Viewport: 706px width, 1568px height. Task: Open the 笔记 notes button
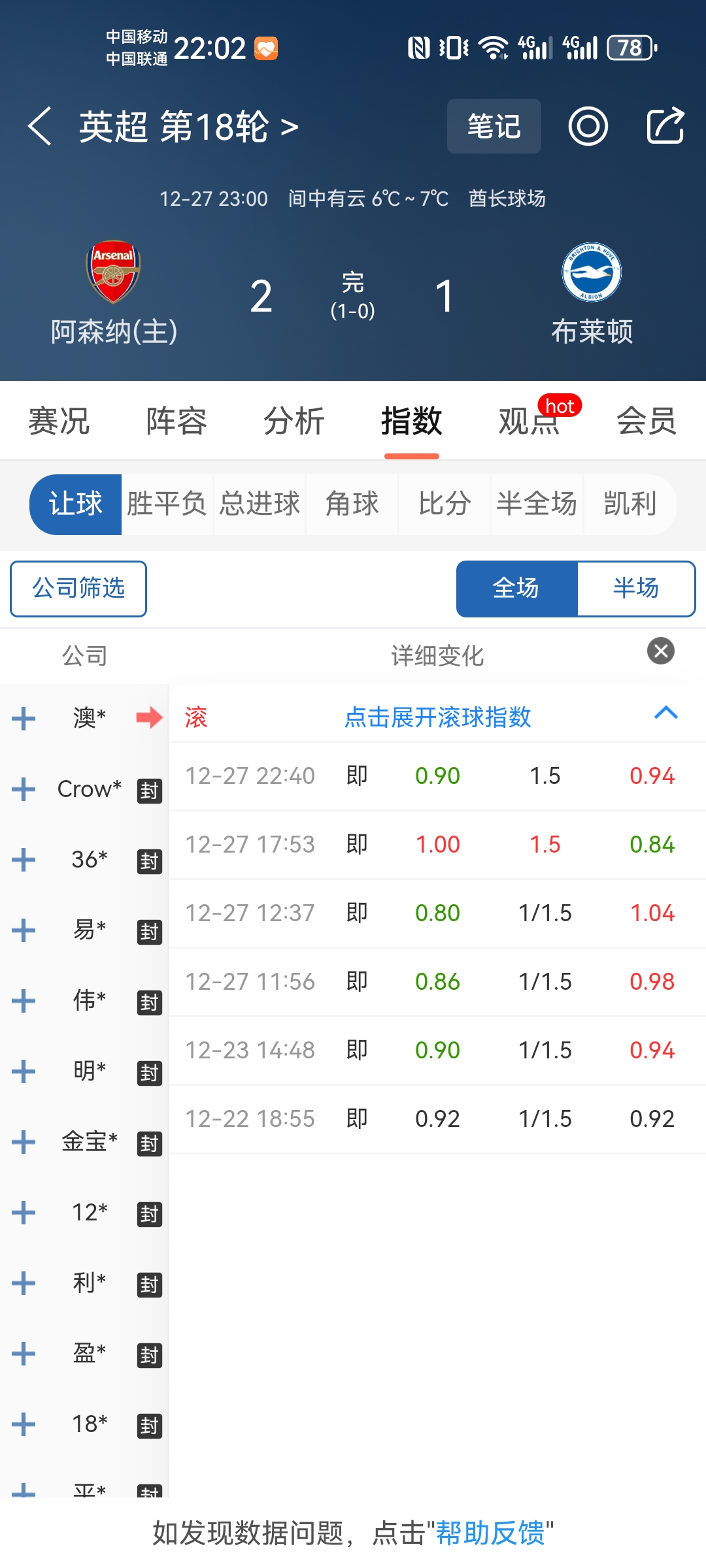494,126
